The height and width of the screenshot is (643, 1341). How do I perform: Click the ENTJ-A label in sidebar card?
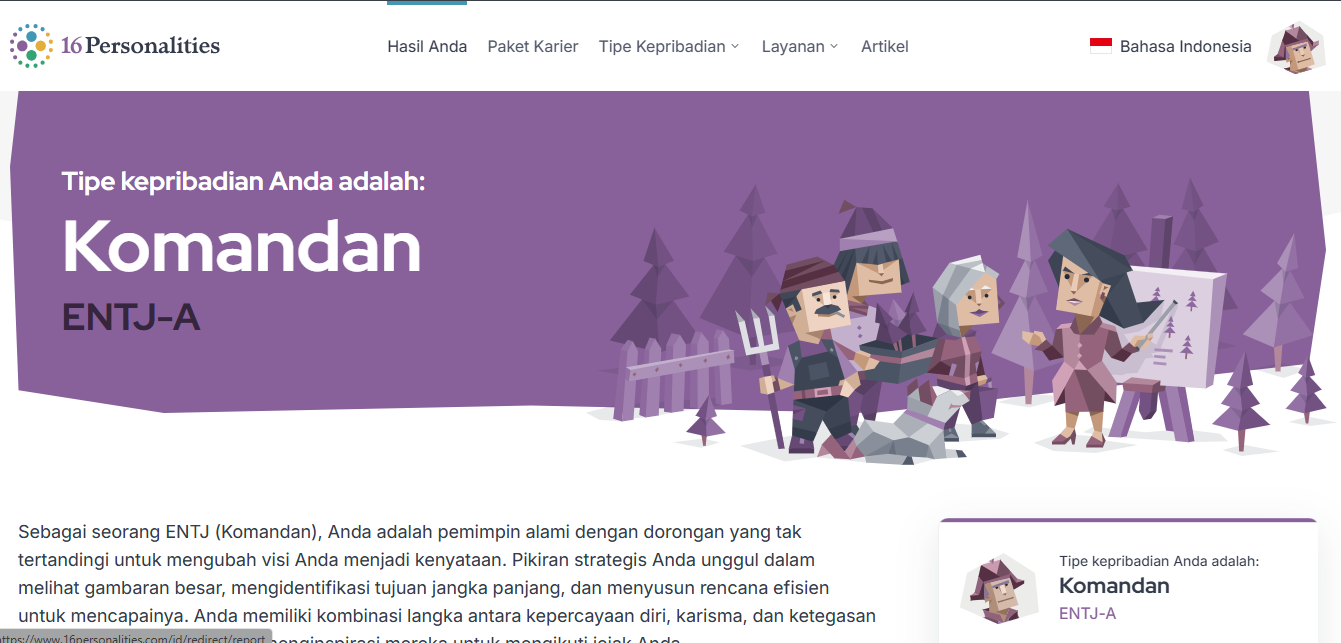point(1087,613)
